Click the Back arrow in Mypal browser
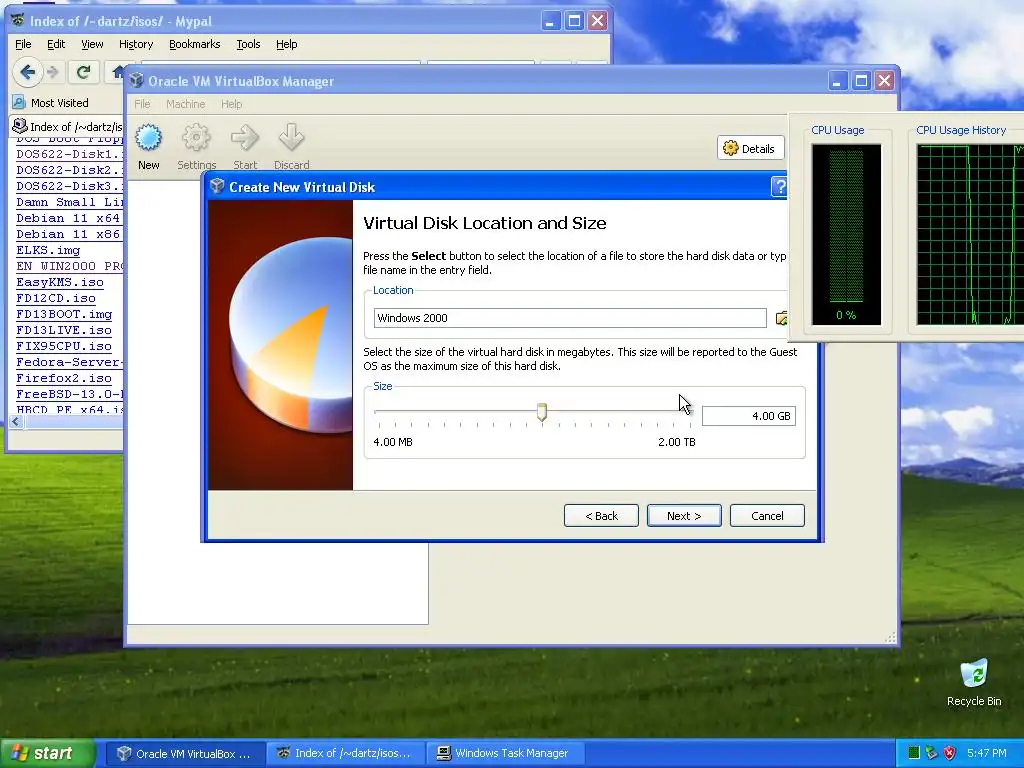Screen dimensions: 1024x768 pyautogui.click(x=27, y=72)
